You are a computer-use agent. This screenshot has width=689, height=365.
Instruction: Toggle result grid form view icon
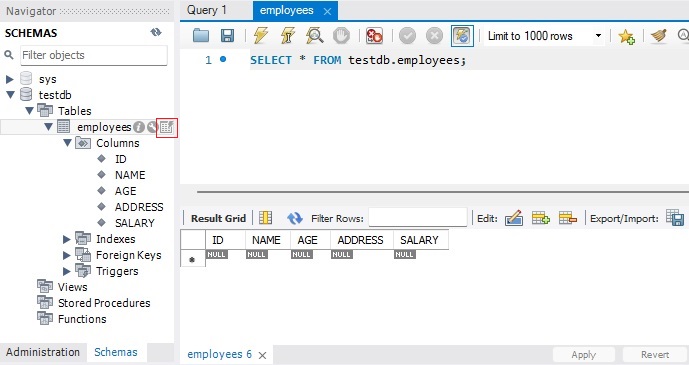(265, 218)
